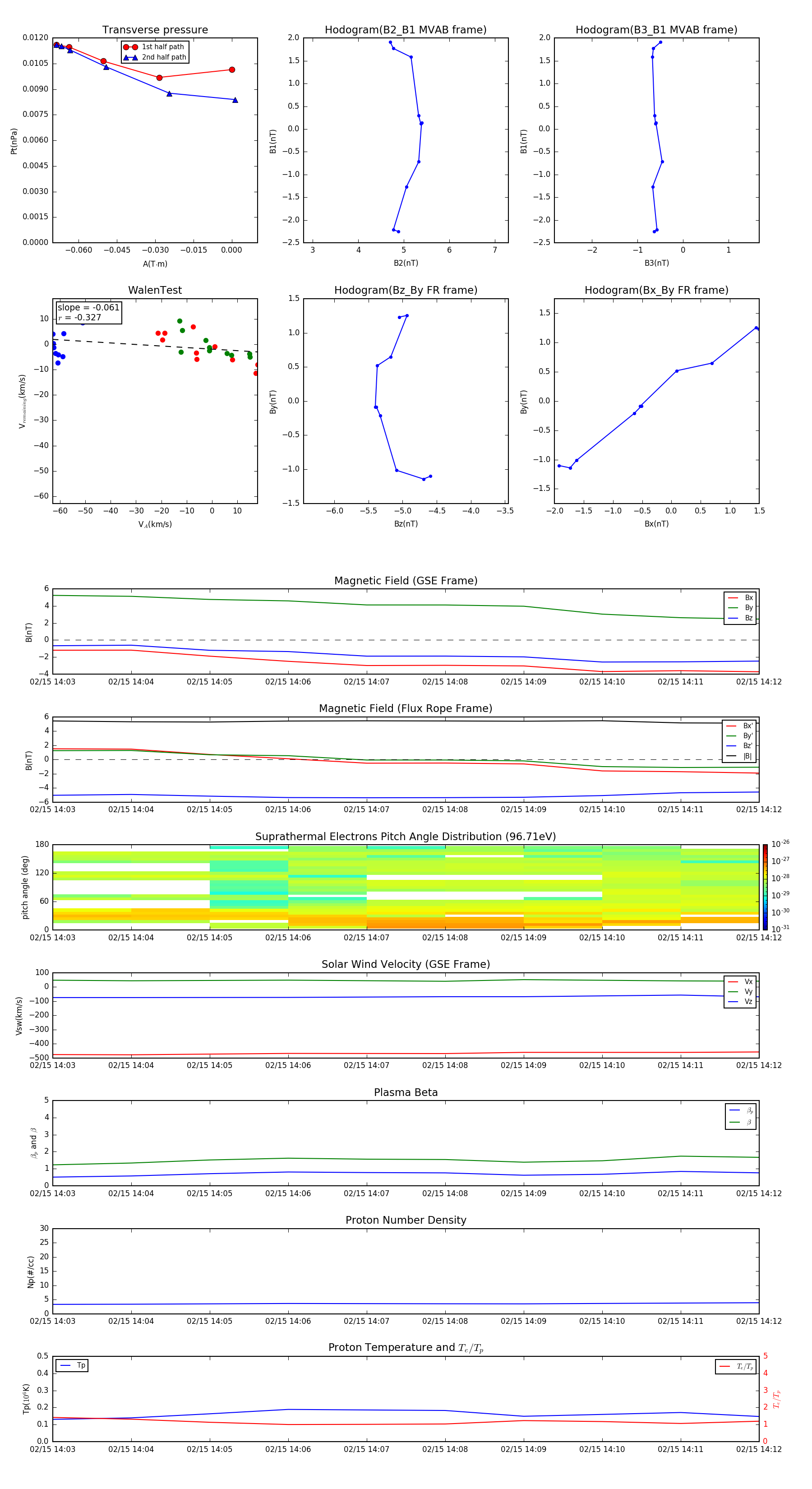The height and width of the screenshot is (1489, 812).
Task: Select By' in the Flux Rope legend
Action: pyautogui.click(x=739, y=736)
